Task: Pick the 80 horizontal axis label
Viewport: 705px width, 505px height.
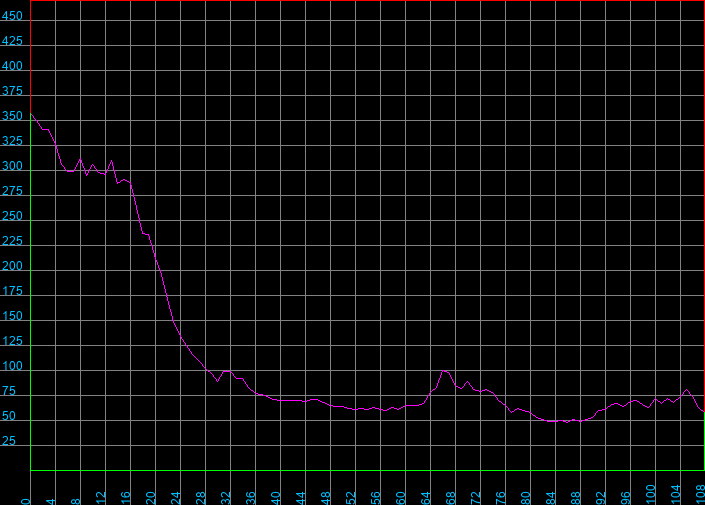Action: (x=526, y=498)
